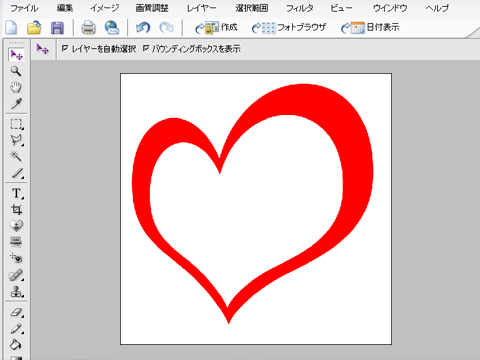Select the Eraser tool
Image resolution: width=480 pixels, height=360 pixels.
16,312
